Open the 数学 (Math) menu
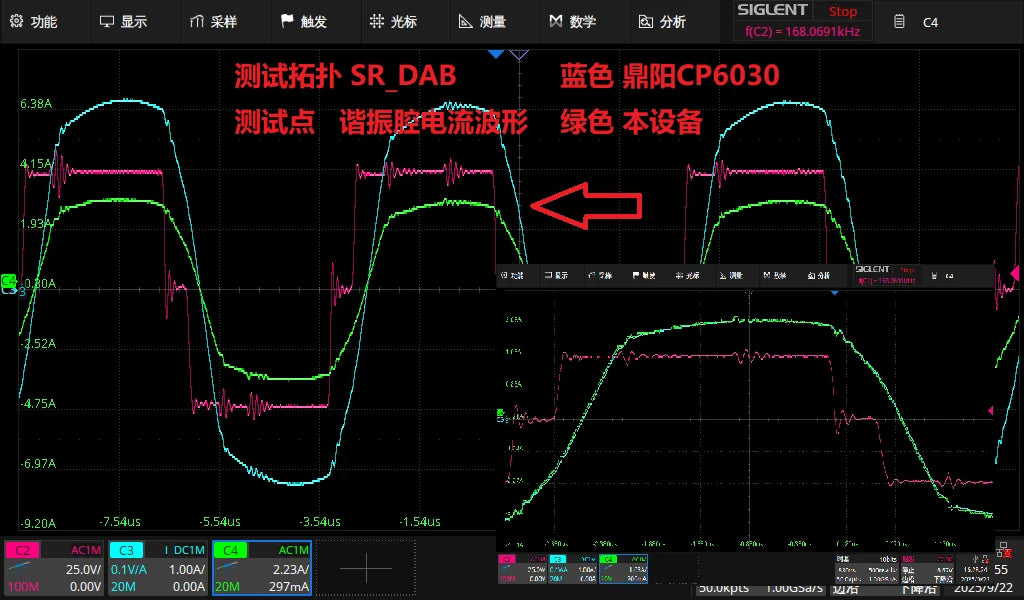The image size is (1024, 600). [573, 22]
